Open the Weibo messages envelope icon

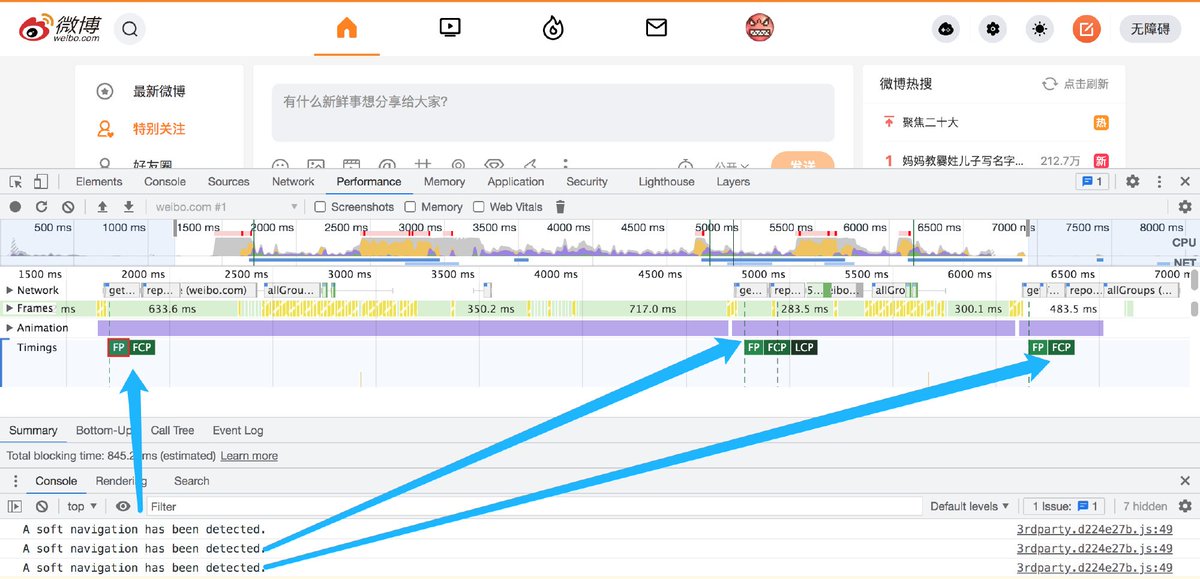[x=656, y=29]
